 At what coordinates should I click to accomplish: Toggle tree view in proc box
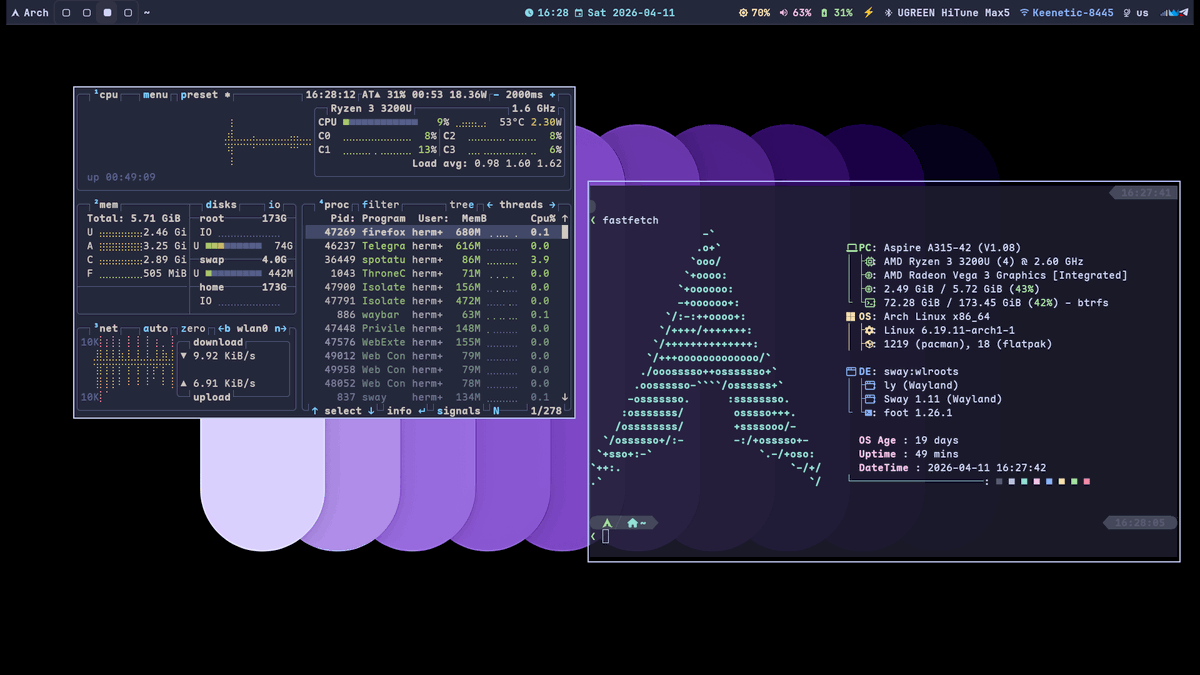pos(462,205)
